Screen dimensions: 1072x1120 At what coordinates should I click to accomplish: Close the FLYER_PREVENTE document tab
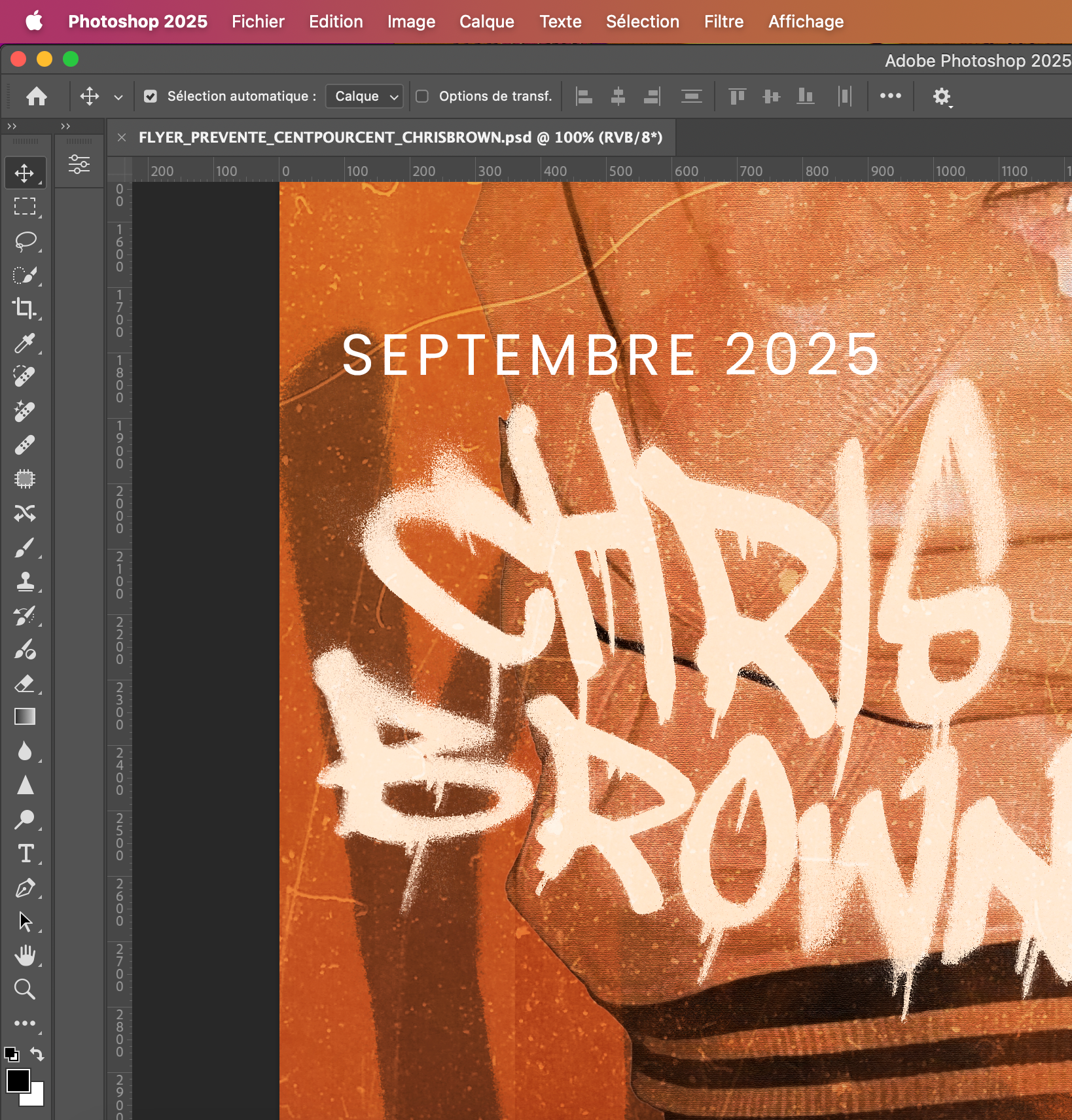pos(121,137)
